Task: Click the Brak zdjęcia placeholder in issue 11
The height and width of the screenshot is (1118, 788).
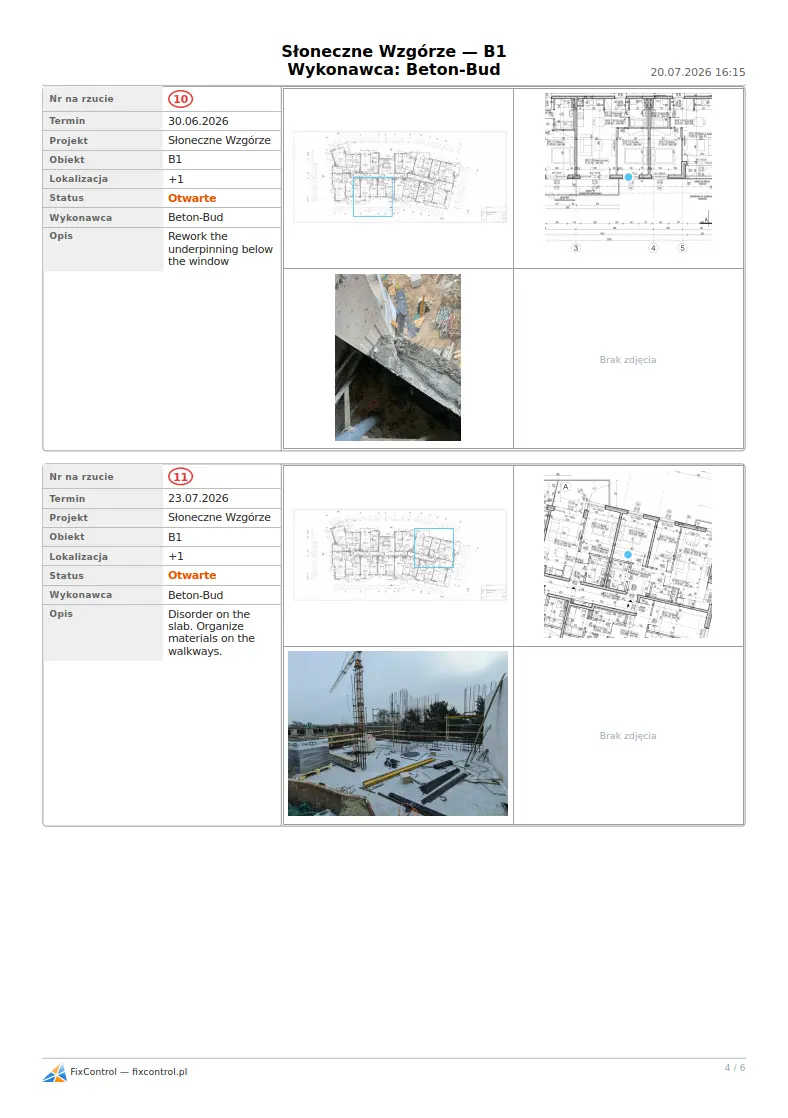Action: coord(628,736)
